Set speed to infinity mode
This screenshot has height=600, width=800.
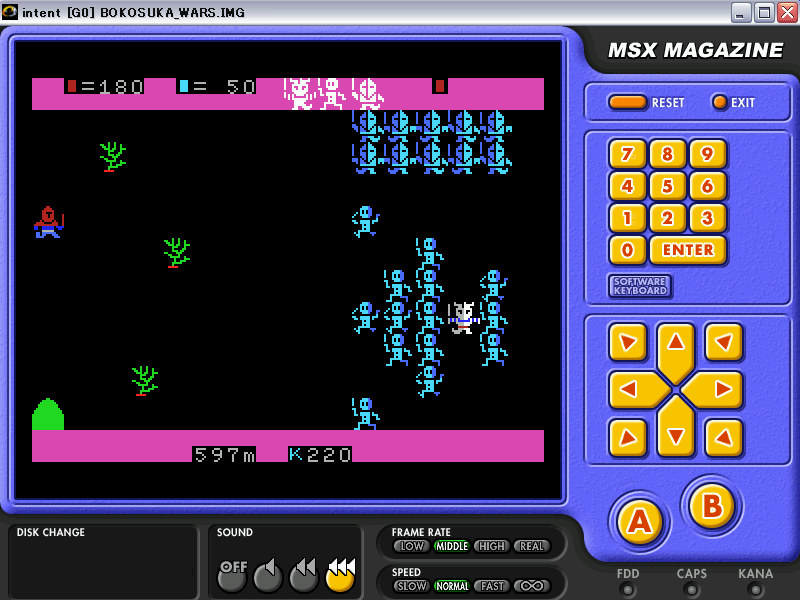click(x=532, y=586)
